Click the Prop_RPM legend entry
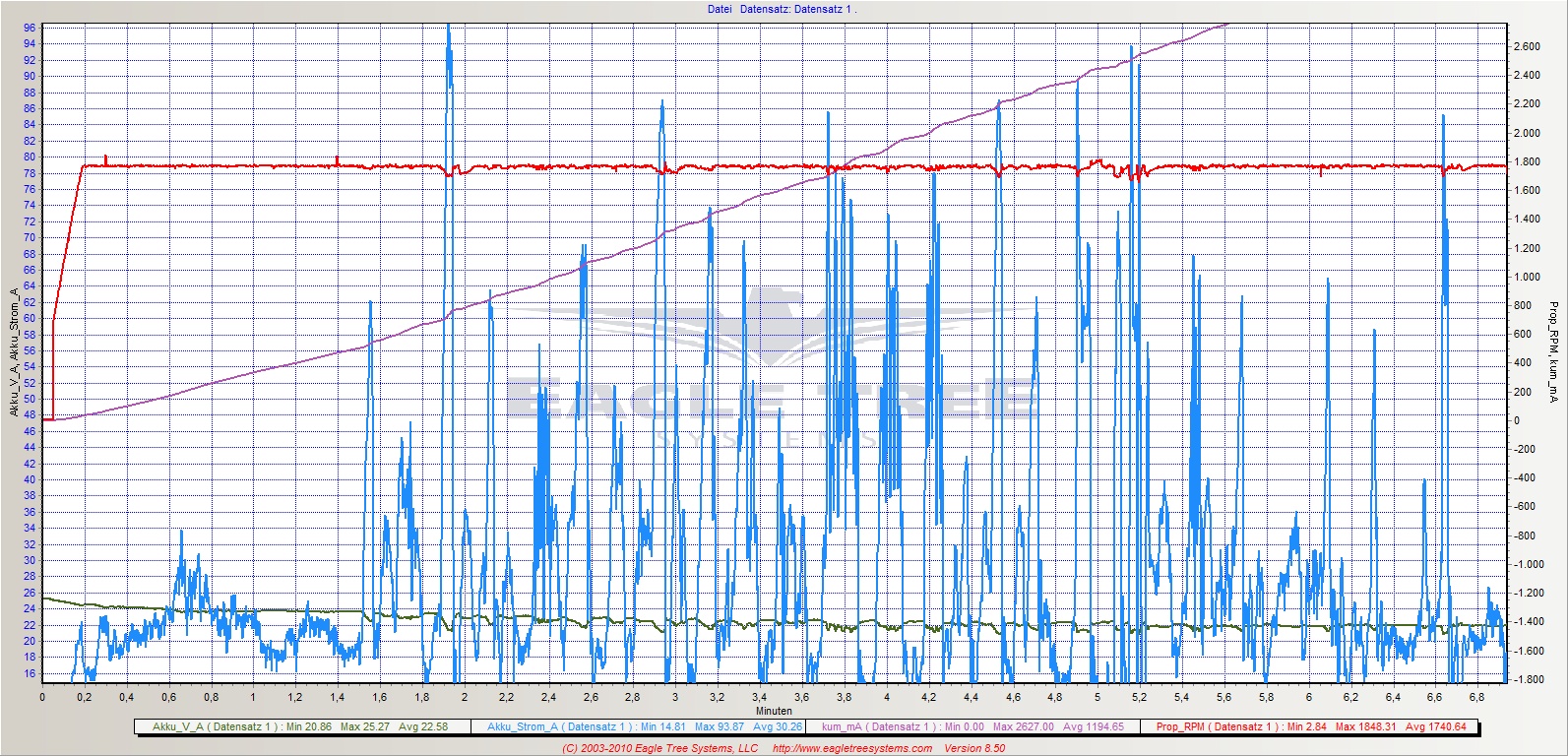This screenshot has height=756, width=1568. click(1311, 726)
